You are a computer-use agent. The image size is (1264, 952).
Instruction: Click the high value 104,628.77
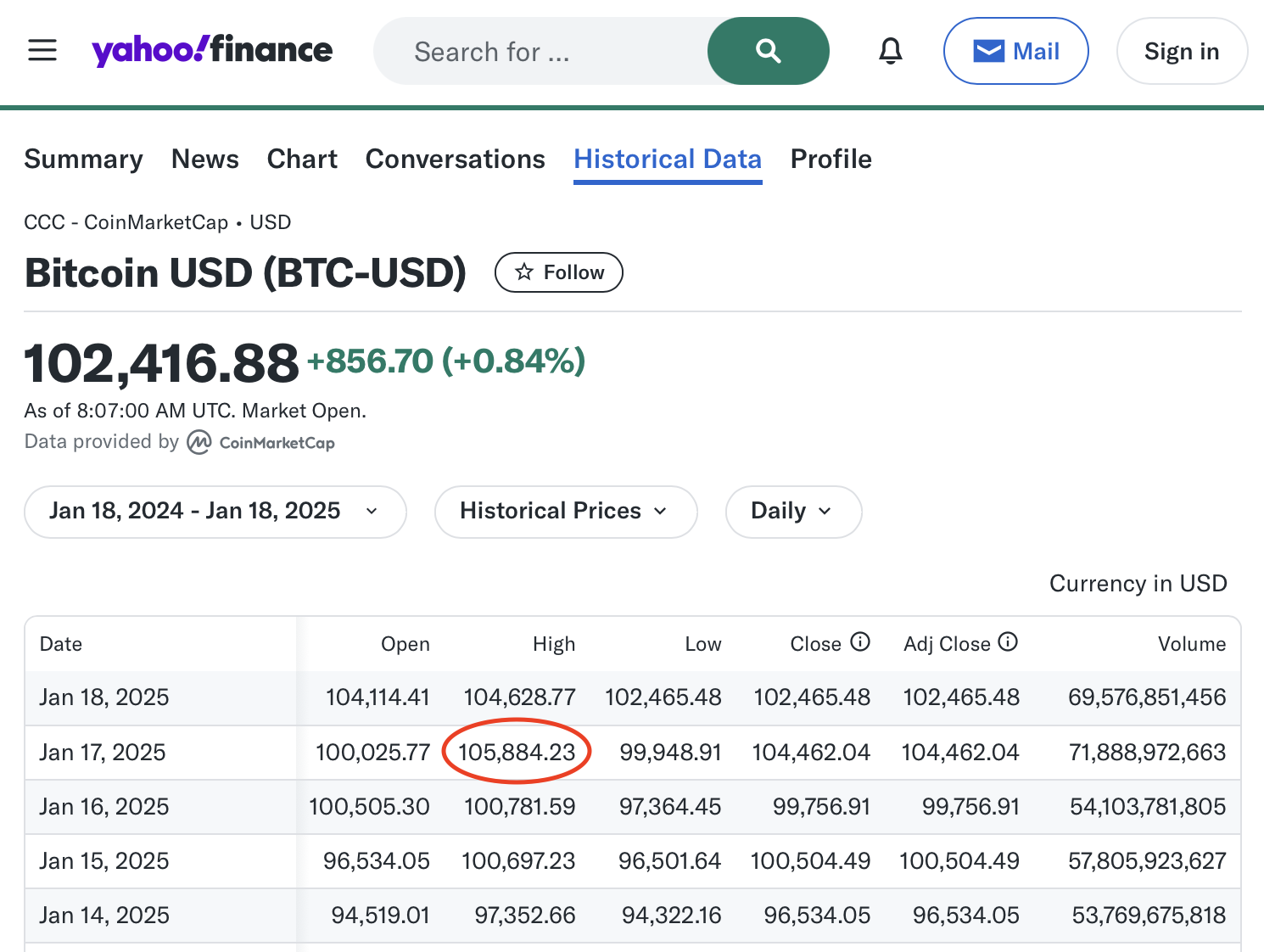coord(520,697)
